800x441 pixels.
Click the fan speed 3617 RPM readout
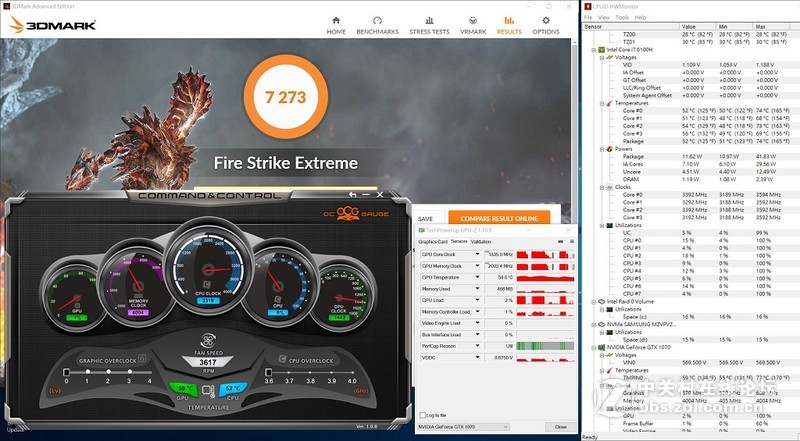click(x=208, y=362)
